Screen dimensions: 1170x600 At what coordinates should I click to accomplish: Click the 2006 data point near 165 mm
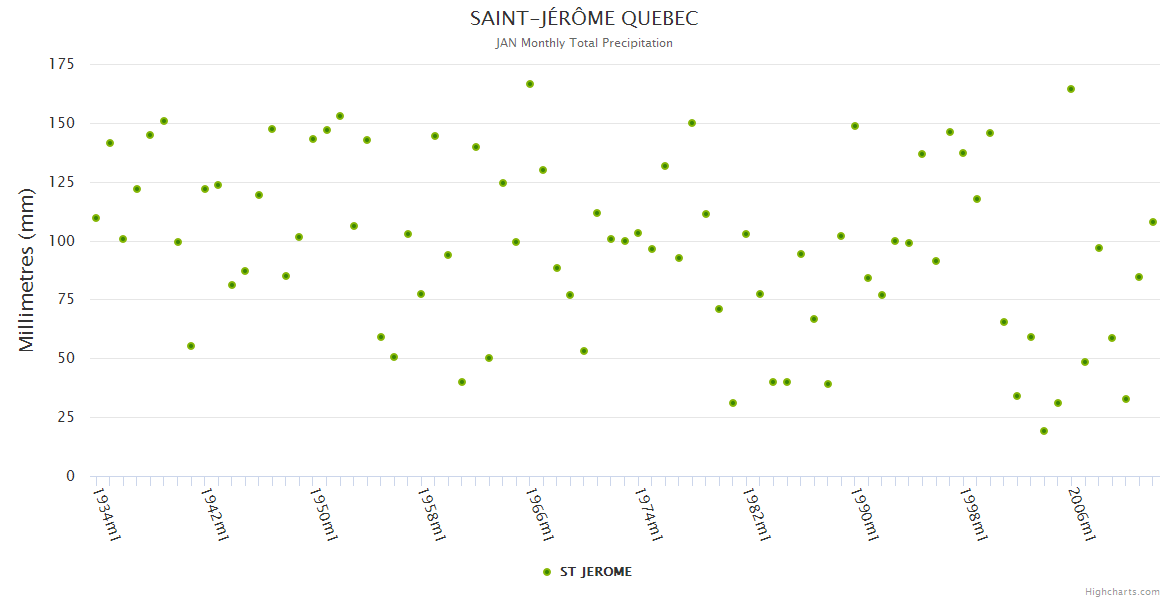coord(1071,89)
